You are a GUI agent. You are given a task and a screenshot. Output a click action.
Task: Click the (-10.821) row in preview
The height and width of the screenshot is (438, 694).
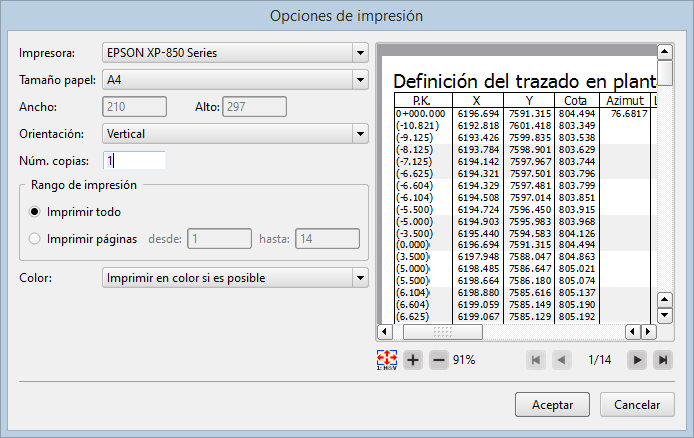[417, 126]
